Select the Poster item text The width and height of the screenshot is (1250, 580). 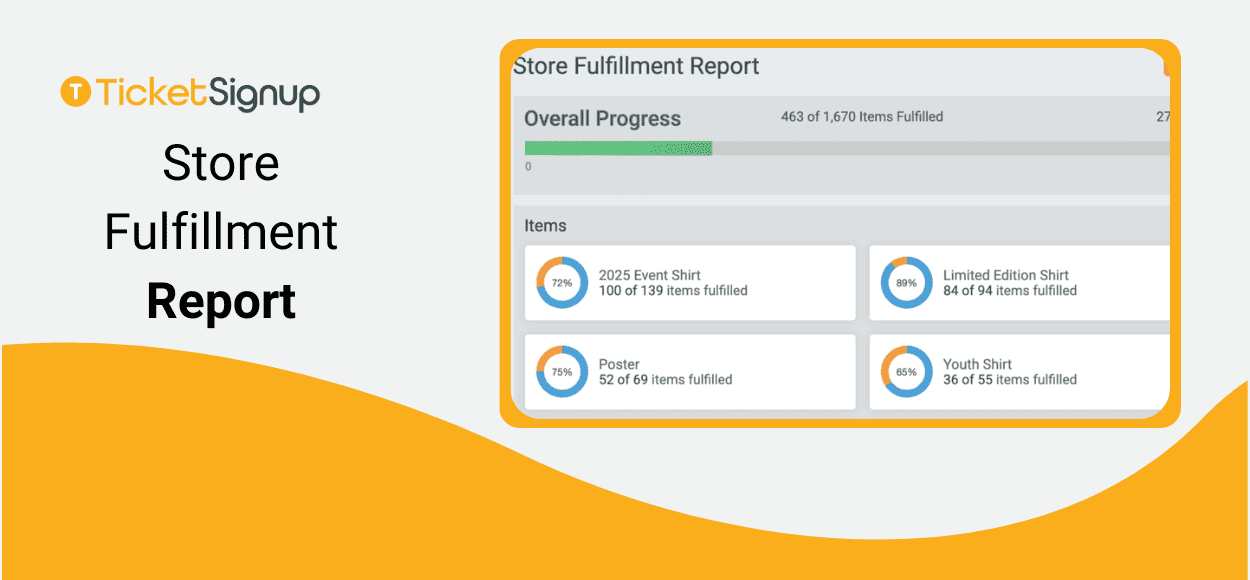click(619, 364)
